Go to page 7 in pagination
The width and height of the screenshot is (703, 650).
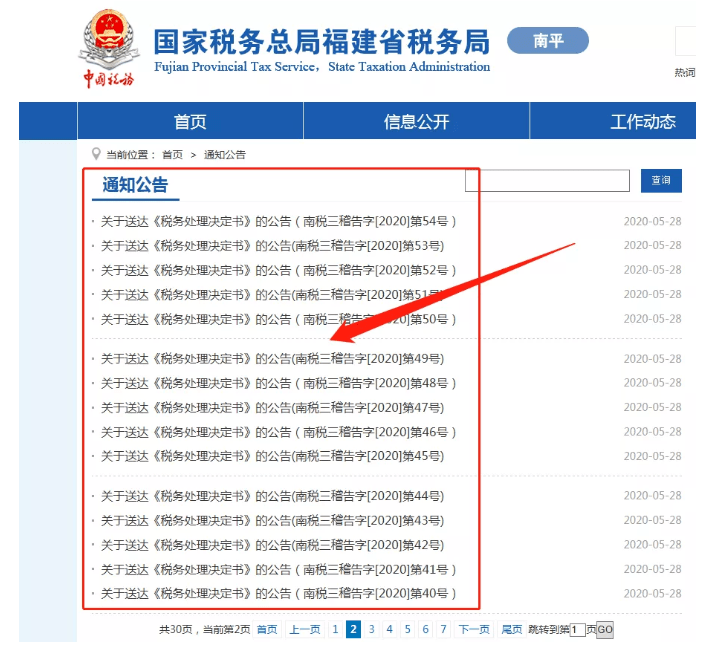point(443,629)
